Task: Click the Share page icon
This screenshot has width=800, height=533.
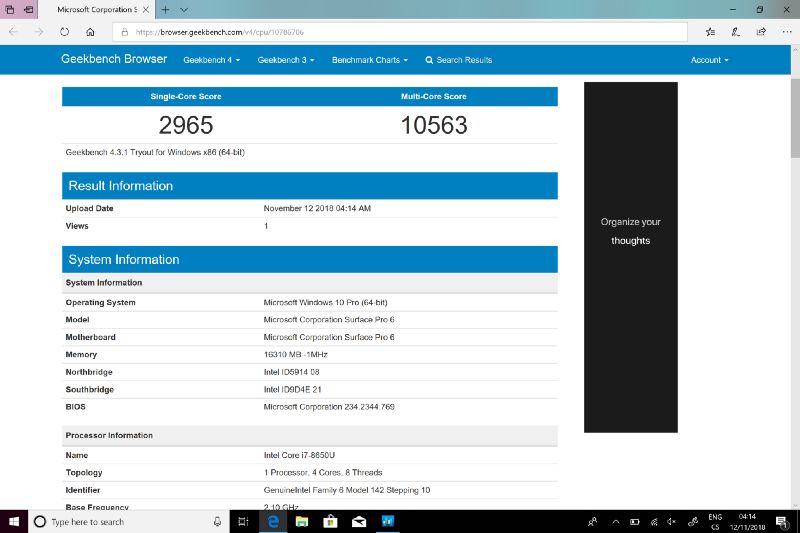Action: pyautogui.click(x=761, y=32)
